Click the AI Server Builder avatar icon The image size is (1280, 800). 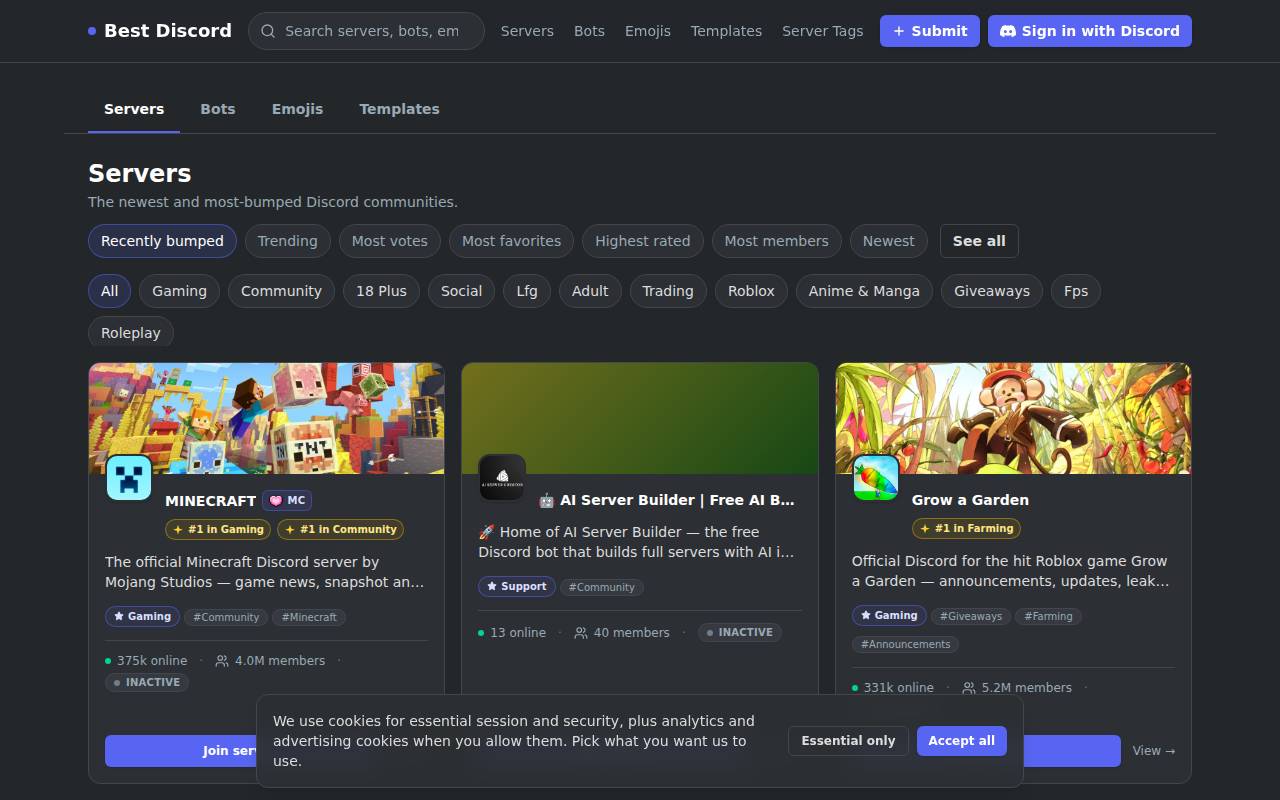502,478
